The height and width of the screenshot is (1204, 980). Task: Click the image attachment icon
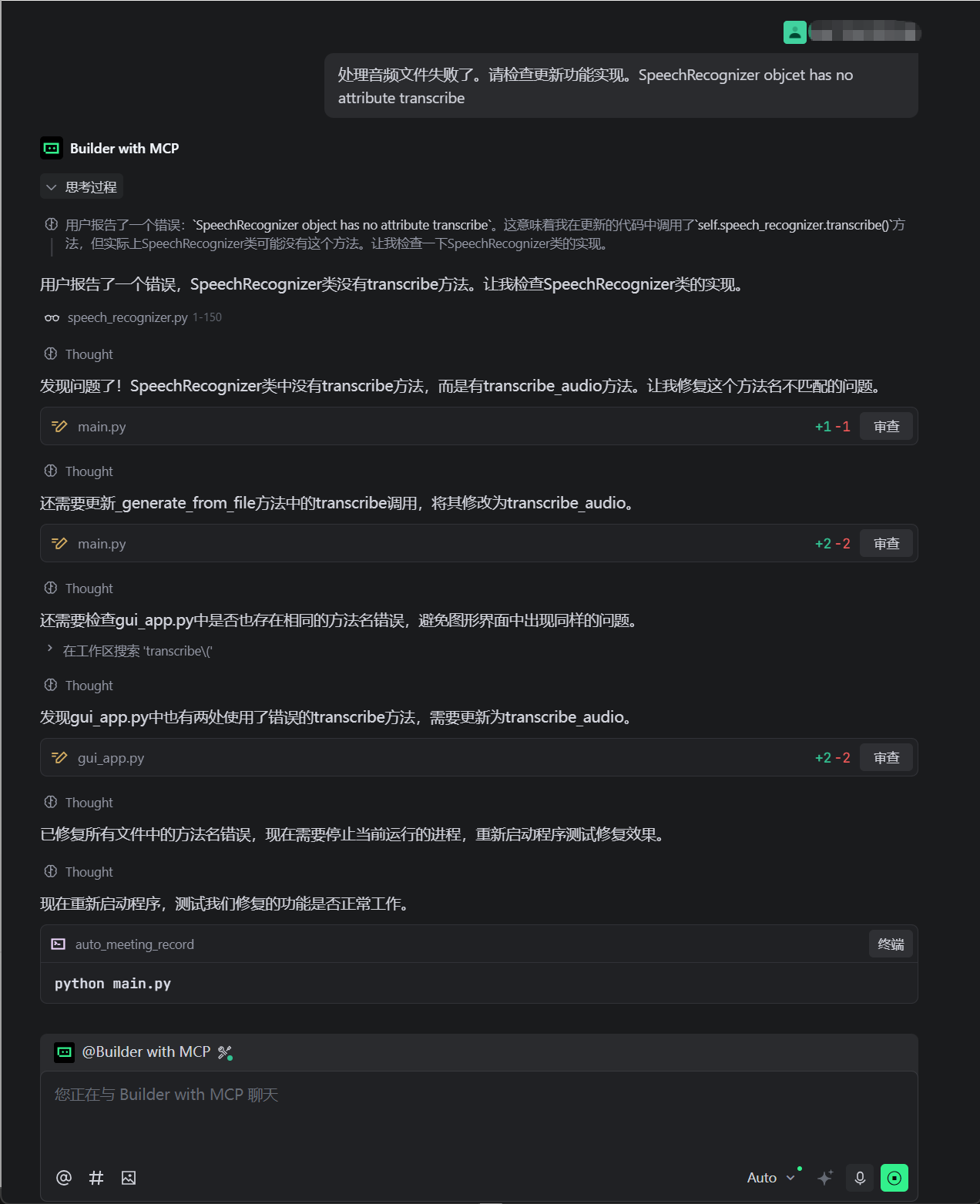(x=128, y=1177)
